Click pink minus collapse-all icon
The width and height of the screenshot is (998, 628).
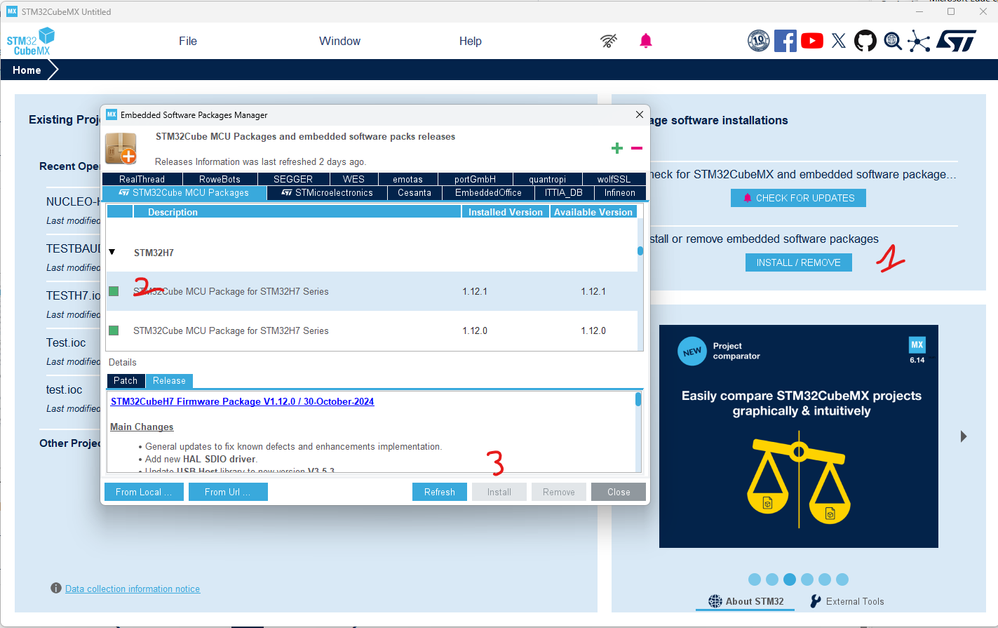[x=636, y=148]
